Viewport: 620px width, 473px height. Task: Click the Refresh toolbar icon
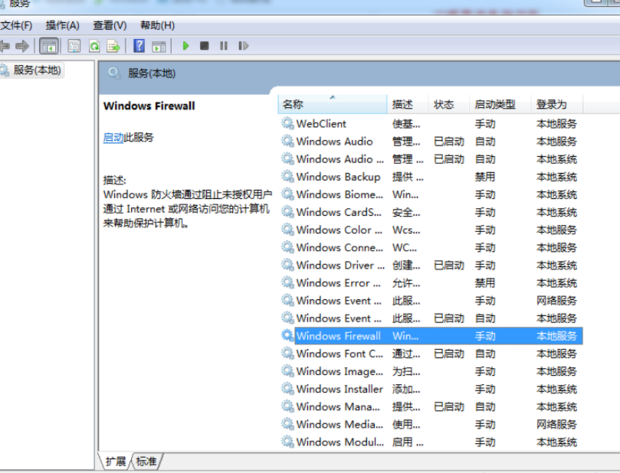point(95,46)
